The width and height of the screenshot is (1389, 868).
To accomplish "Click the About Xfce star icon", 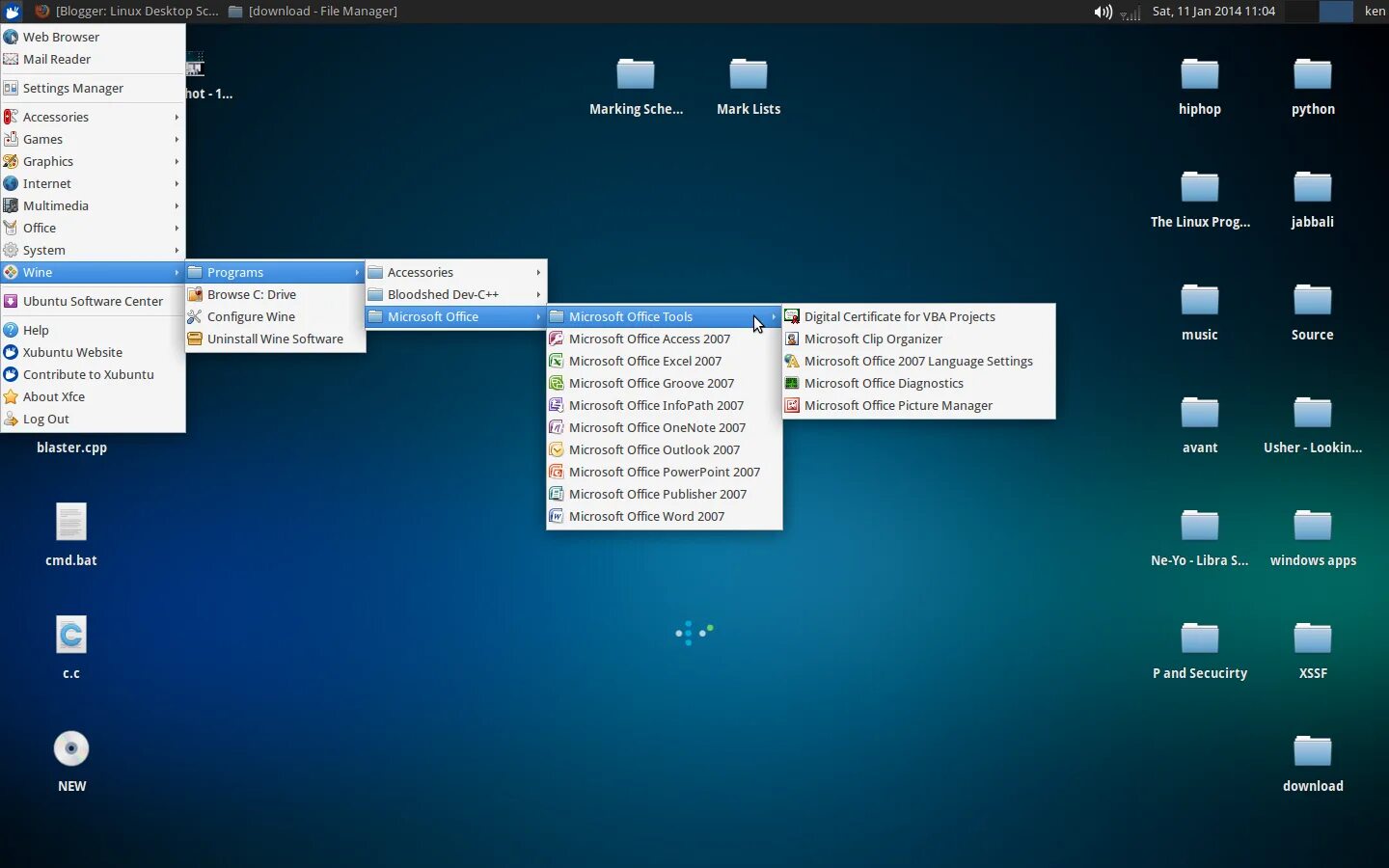I will click(11, 396).
